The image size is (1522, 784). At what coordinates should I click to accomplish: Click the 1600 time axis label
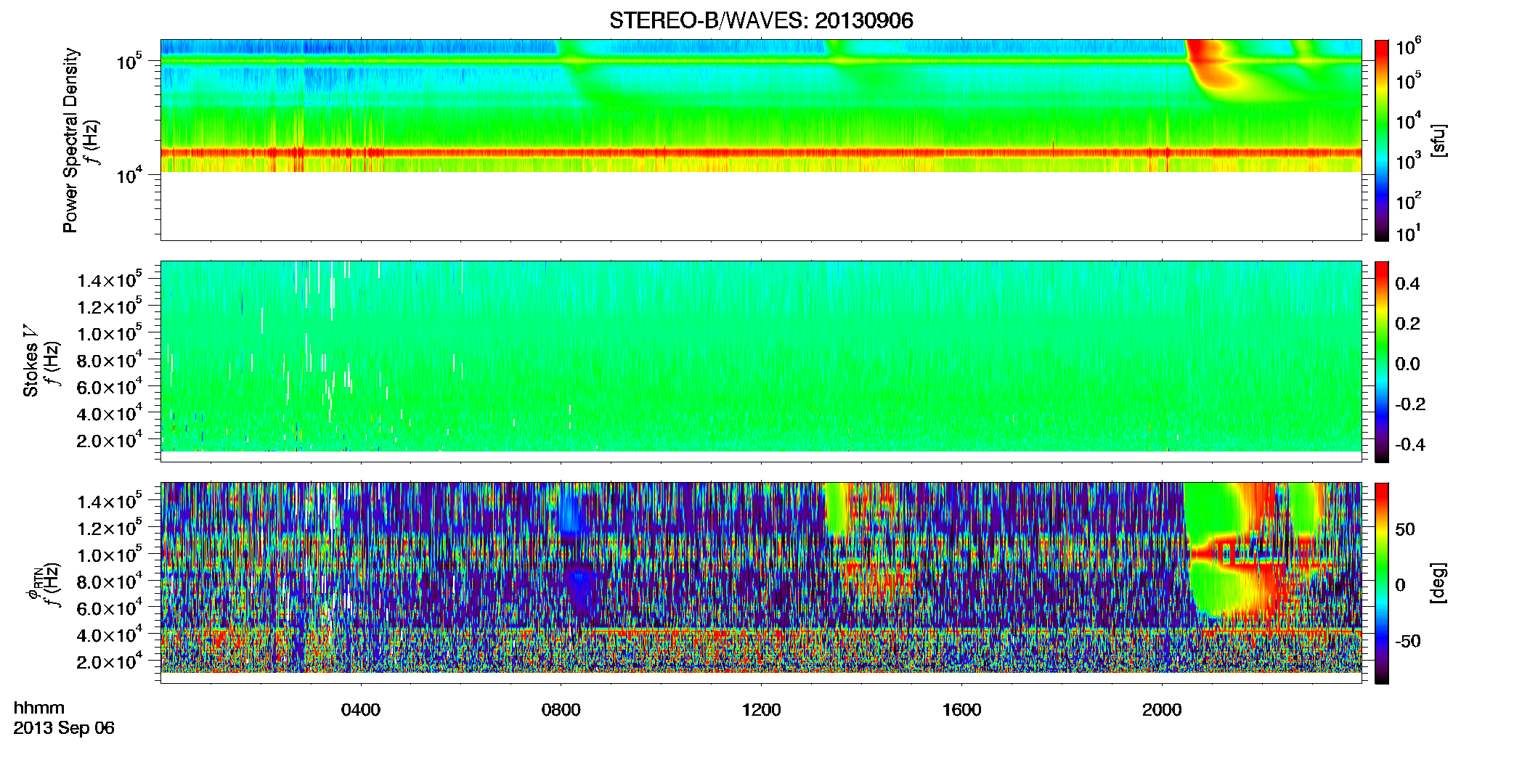pyautogui.click(x=962, y=709)
